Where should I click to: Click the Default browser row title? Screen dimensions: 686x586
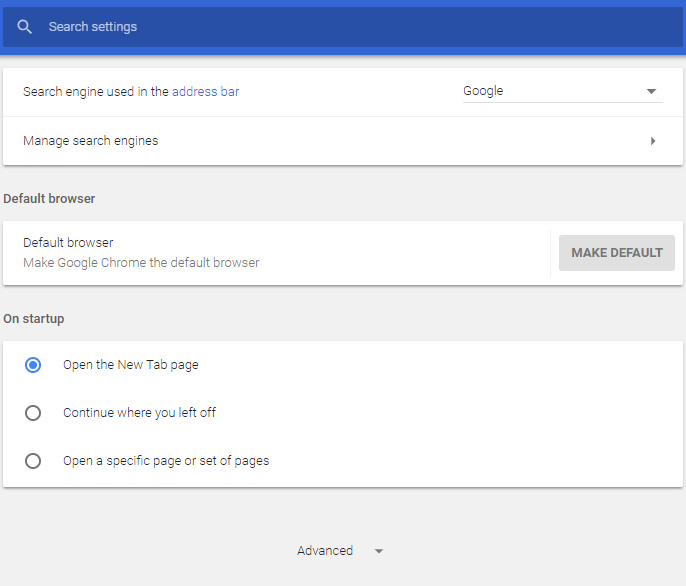[68, 242]
